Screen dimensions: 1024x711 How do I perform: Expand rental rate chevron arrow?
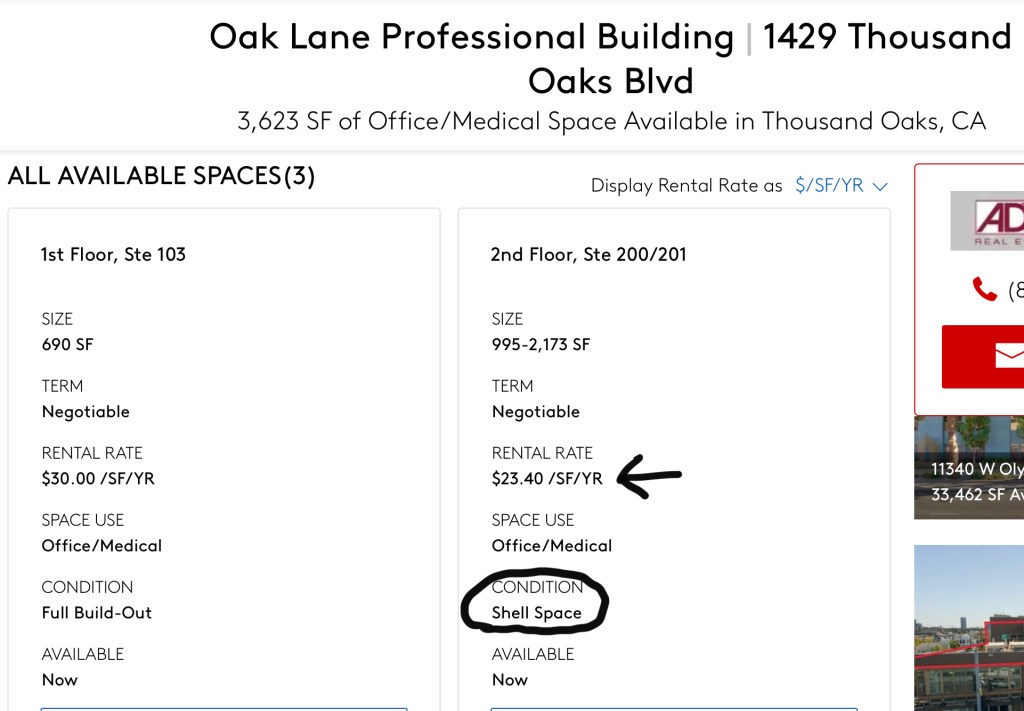click(880, 186)
